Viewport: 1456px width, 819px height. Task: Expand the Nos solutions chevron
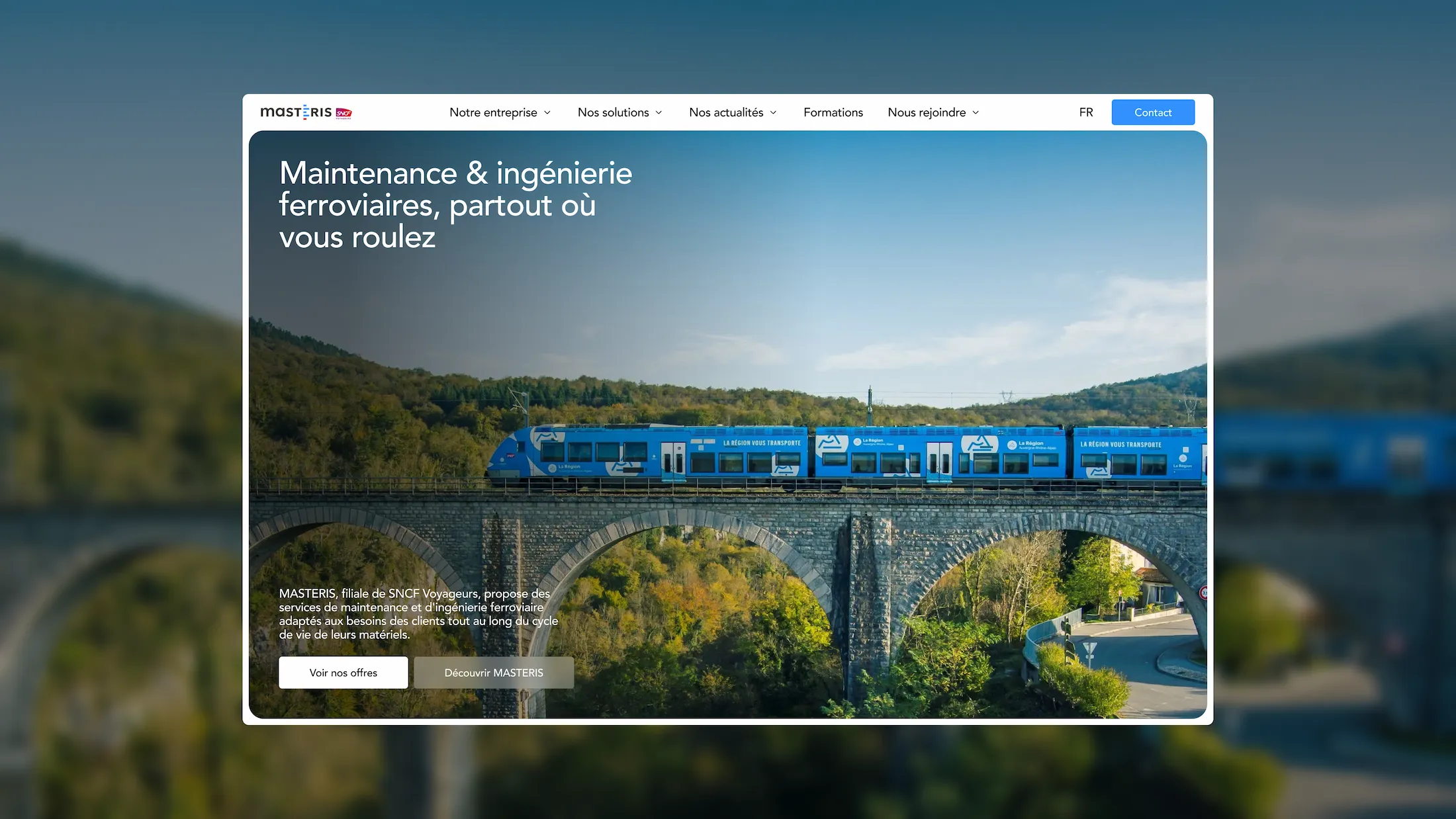[659, 112]
